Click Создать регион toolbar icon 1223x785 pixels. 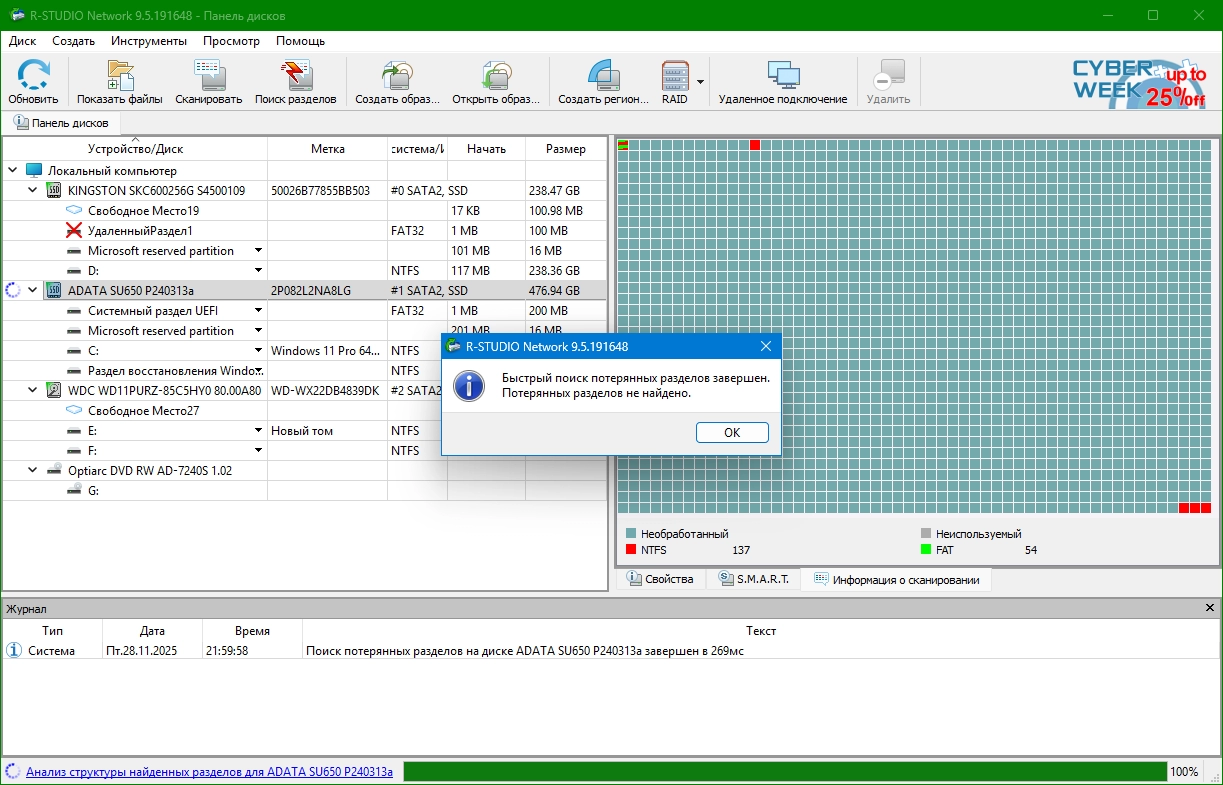pos(604,76)
